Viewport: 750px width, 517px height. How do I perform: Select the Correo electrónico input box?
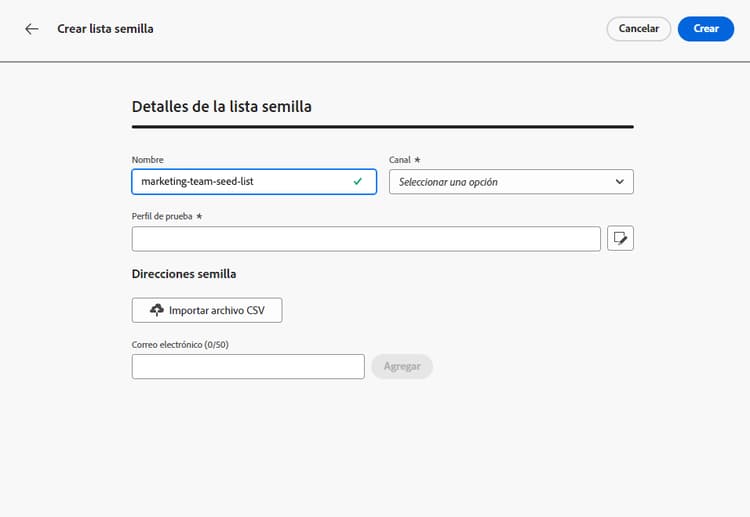point(248,367)
